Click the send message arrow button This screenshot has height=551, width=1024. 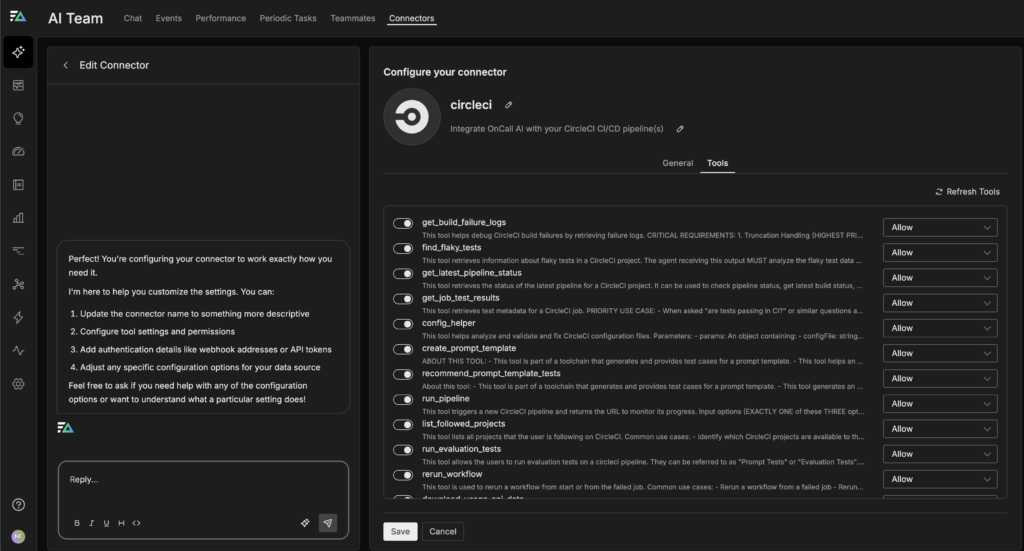328,522
